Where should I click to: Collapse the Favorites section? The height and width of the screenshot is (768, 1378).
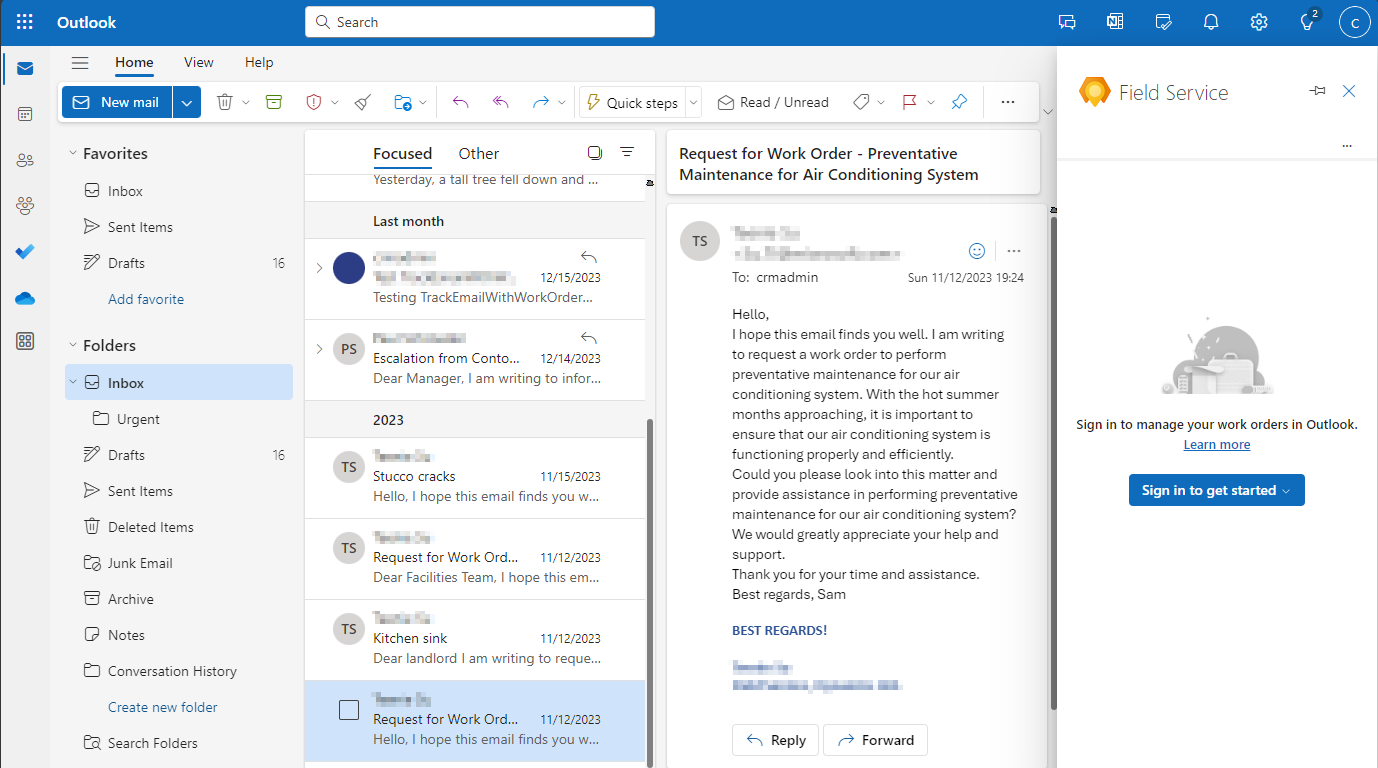tap(71, 152)
